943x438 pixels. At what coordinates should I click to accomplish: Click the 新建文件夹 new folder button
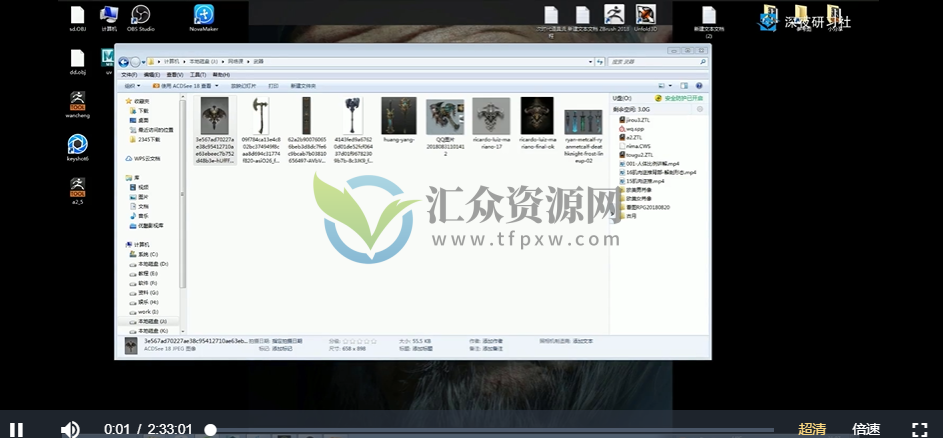pos(303,86)
